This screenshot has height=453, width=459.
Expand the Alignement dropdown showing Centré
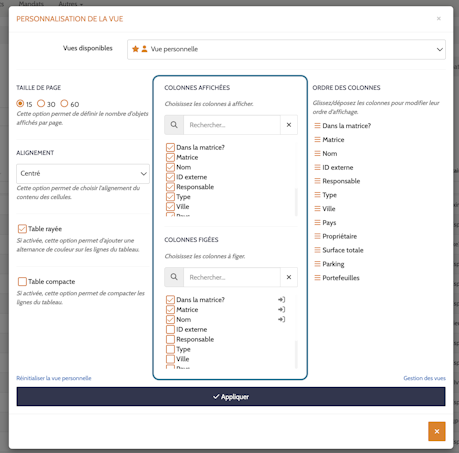pos(83,174)
